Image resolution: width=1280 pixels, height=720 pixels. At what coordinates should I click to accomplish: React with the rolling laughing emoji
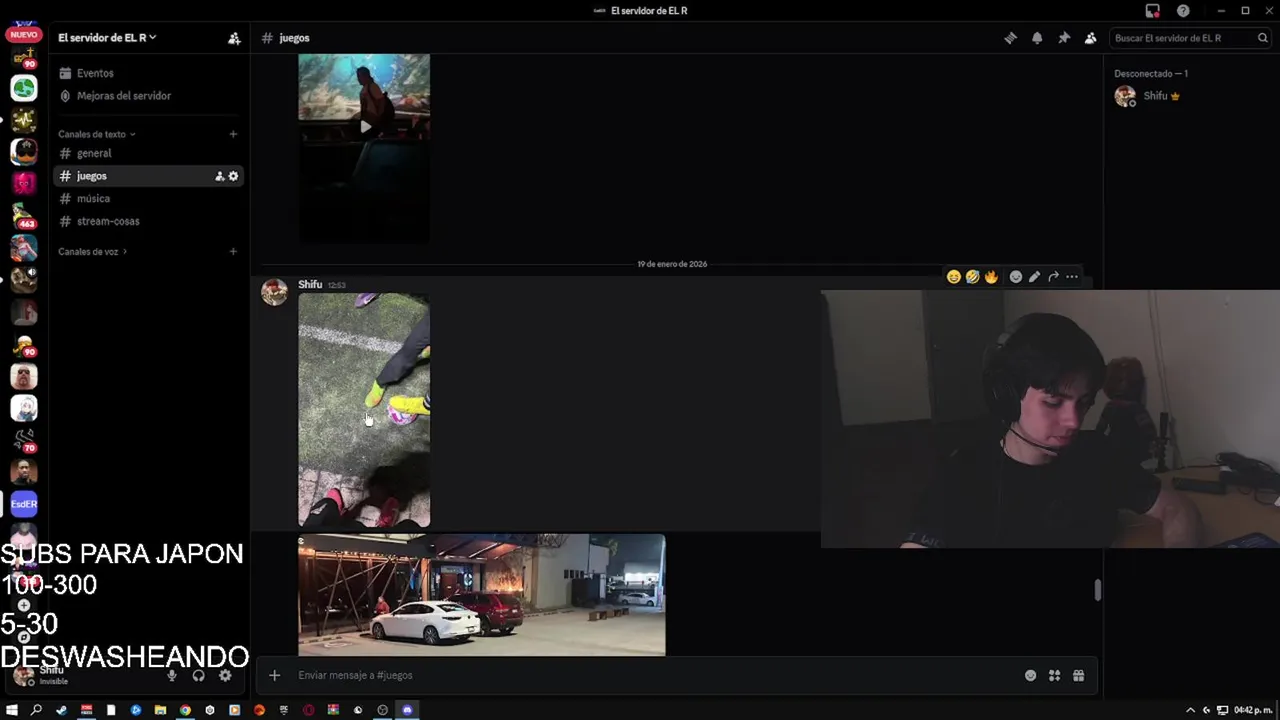point(972,277)
